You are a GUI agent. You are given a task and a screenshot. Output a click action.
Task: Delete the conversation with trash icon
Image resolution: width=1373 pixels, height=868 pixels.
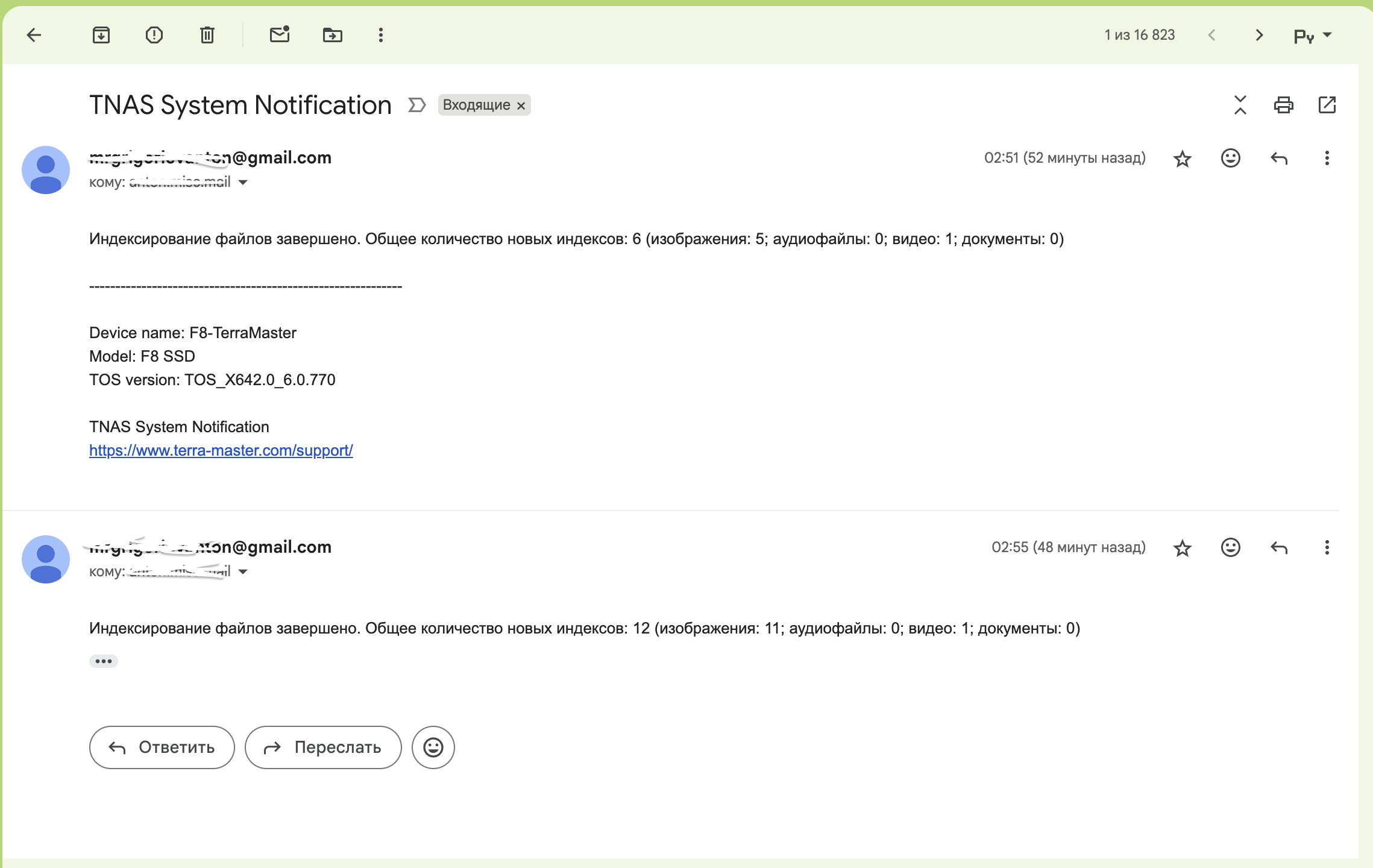pyautogui.click(x=207, y=35)
